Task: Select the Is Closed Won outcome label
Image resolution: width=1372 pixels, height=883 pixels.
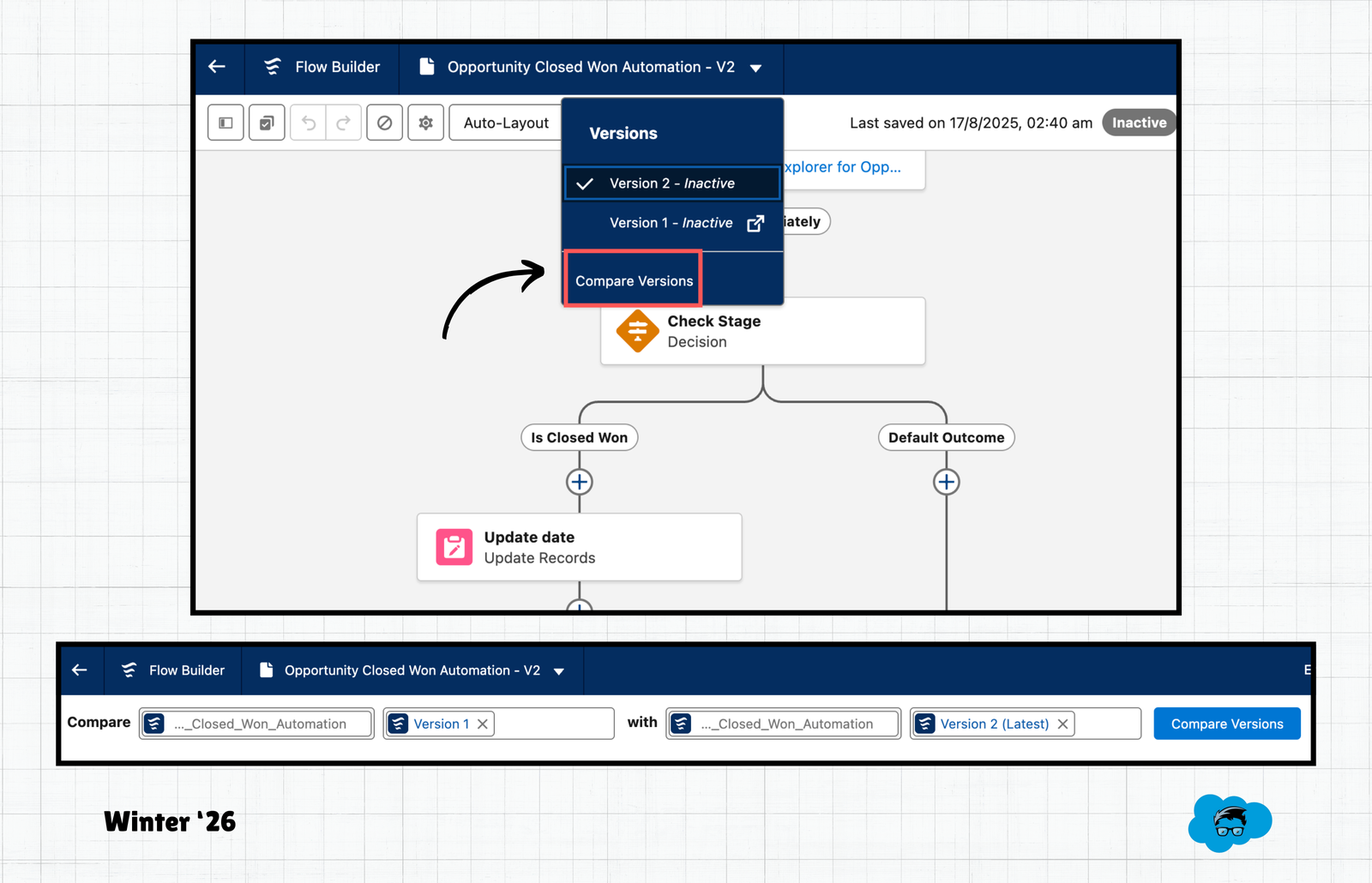Action: point(579,437)
